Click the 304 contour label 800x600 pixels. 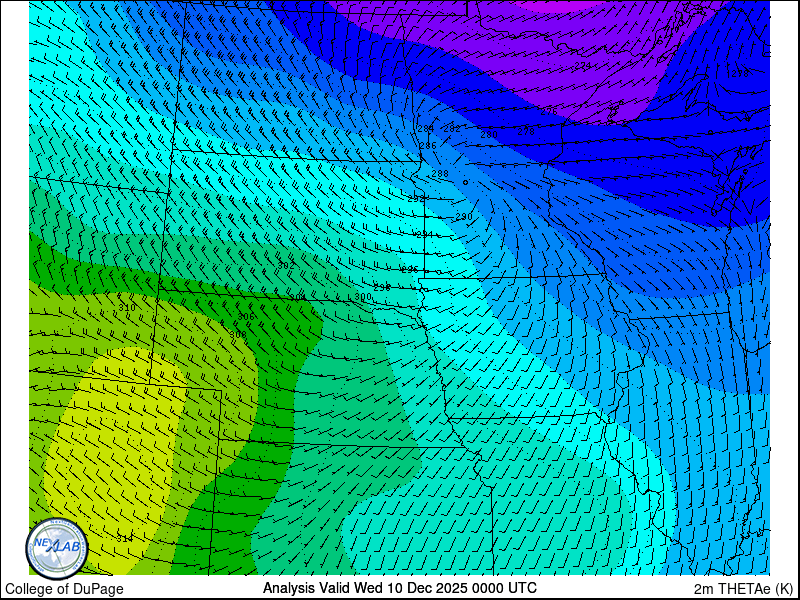pyautogui.click(x=298, y=298)
